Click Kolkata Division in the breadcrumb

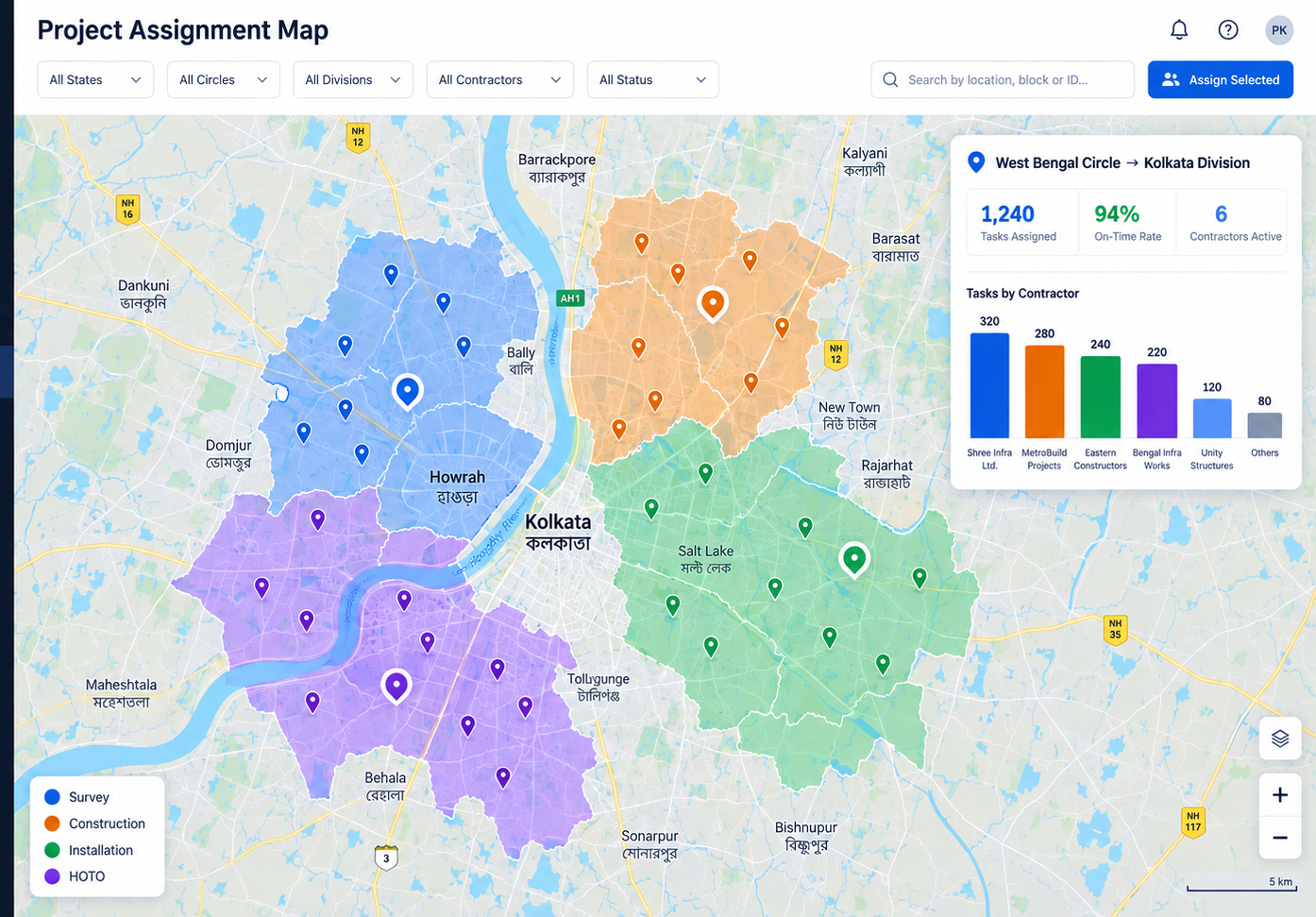tap(1196, 162)
